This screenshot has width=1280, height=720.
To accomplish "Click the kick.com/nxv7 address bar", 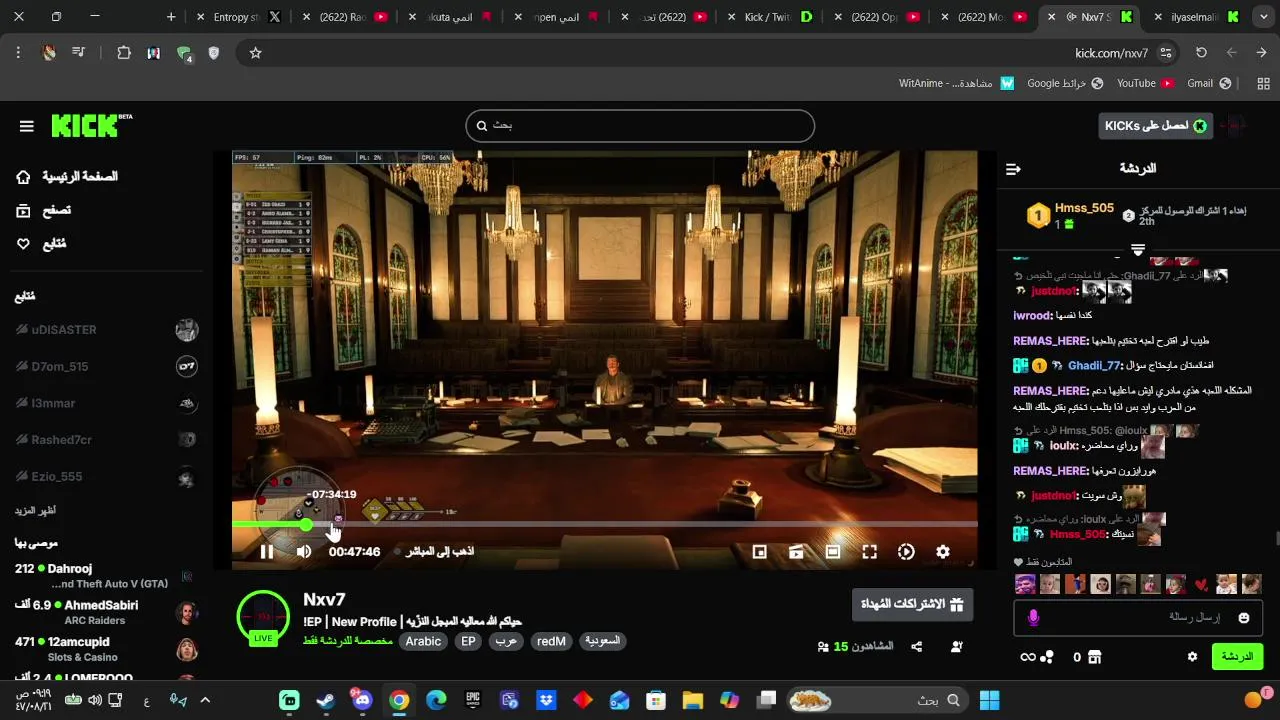I will coord(1111,53).
